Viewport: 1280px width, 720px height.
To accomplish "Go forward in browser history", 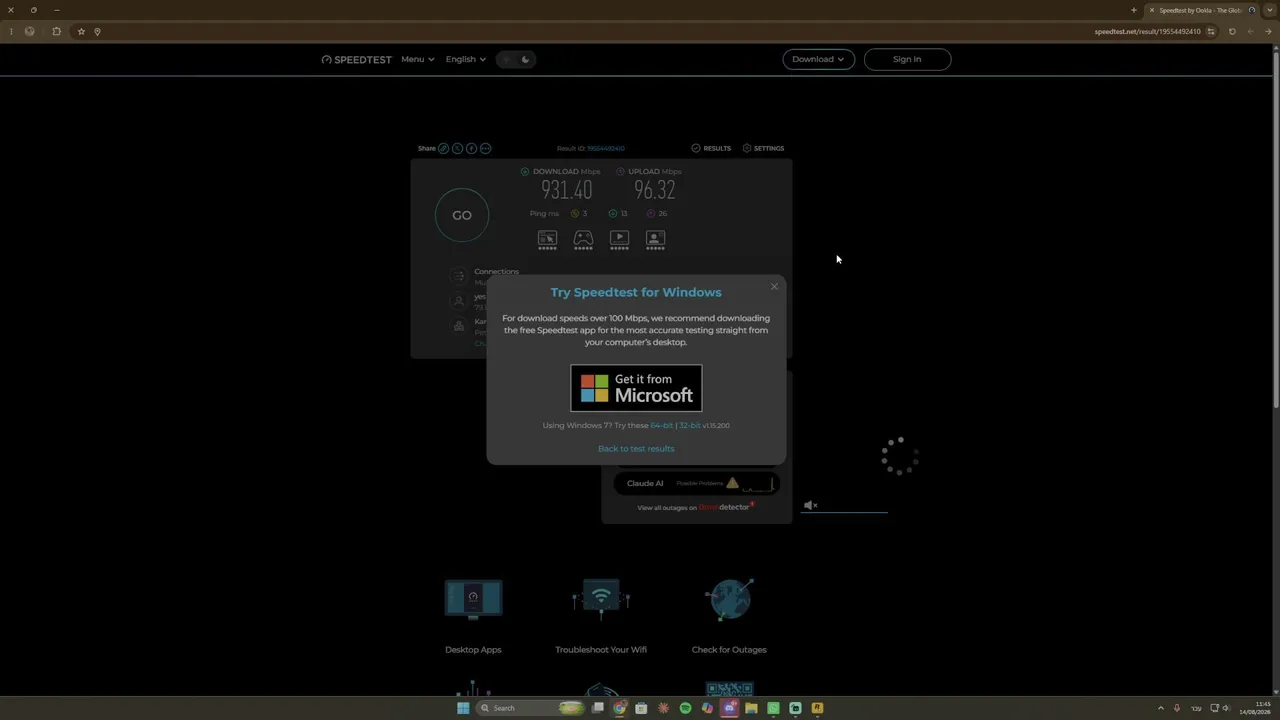I will coord(1250,31).
